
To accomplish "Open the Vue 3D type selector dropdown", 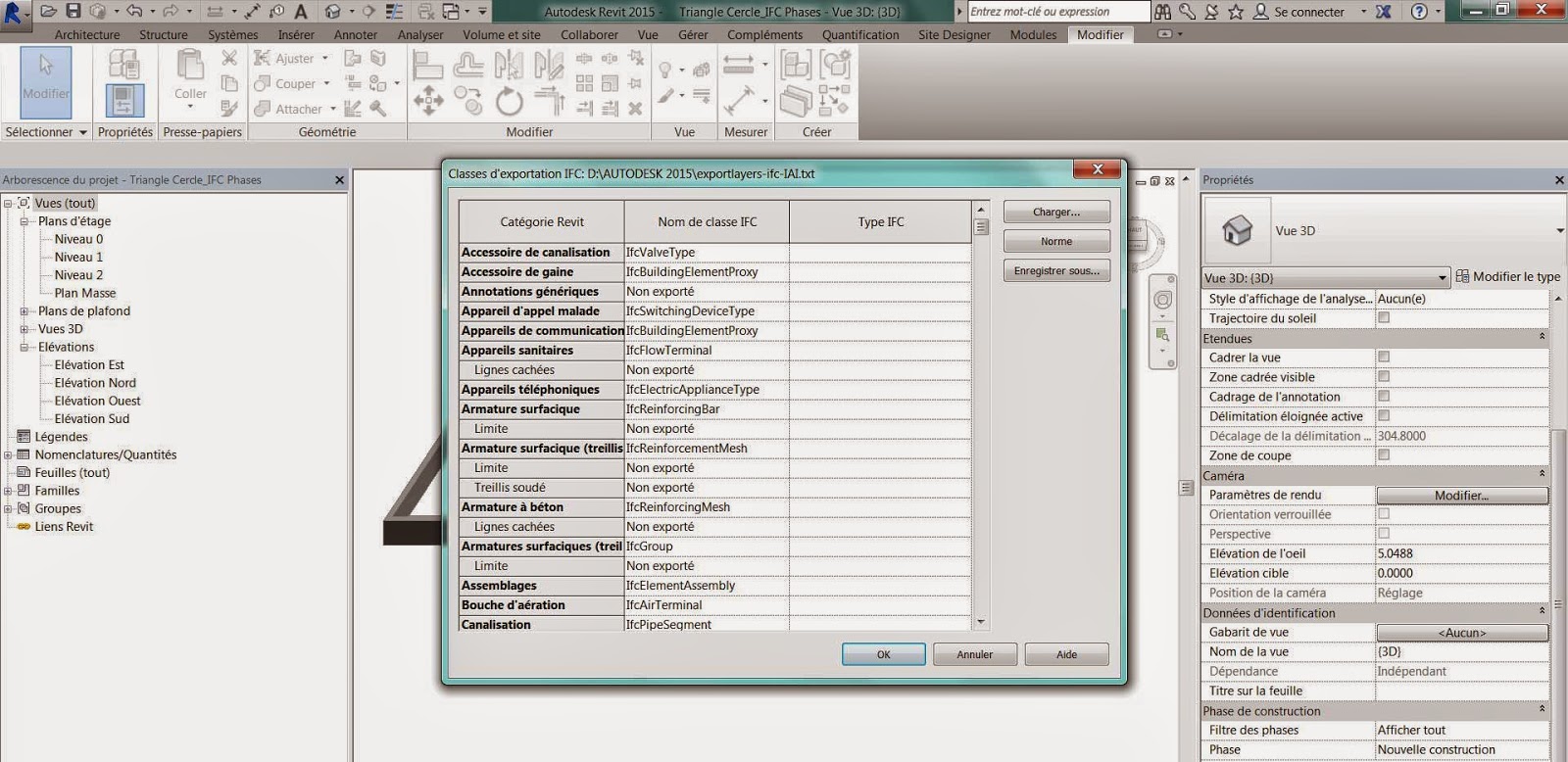I will coord(1559,231).
